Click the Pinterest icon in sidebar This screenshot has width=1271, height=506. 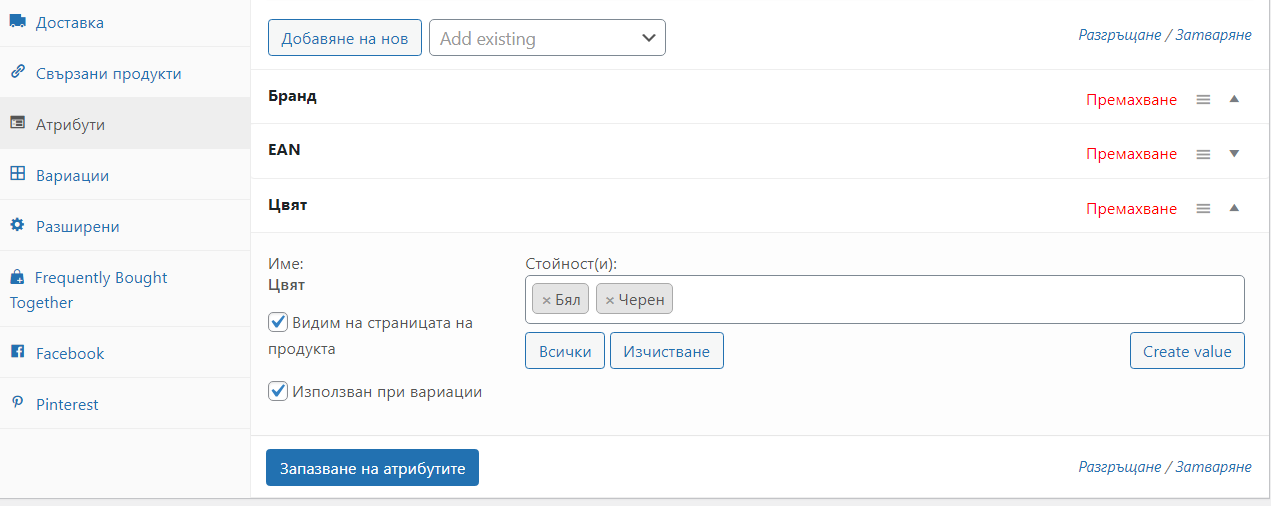point(17,402)
